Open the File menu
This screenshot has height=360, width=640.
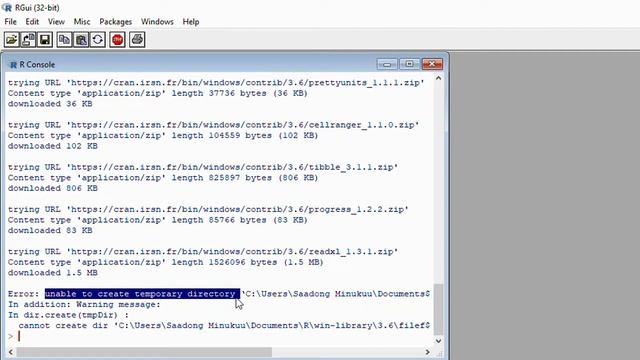[x=10, y=22]
